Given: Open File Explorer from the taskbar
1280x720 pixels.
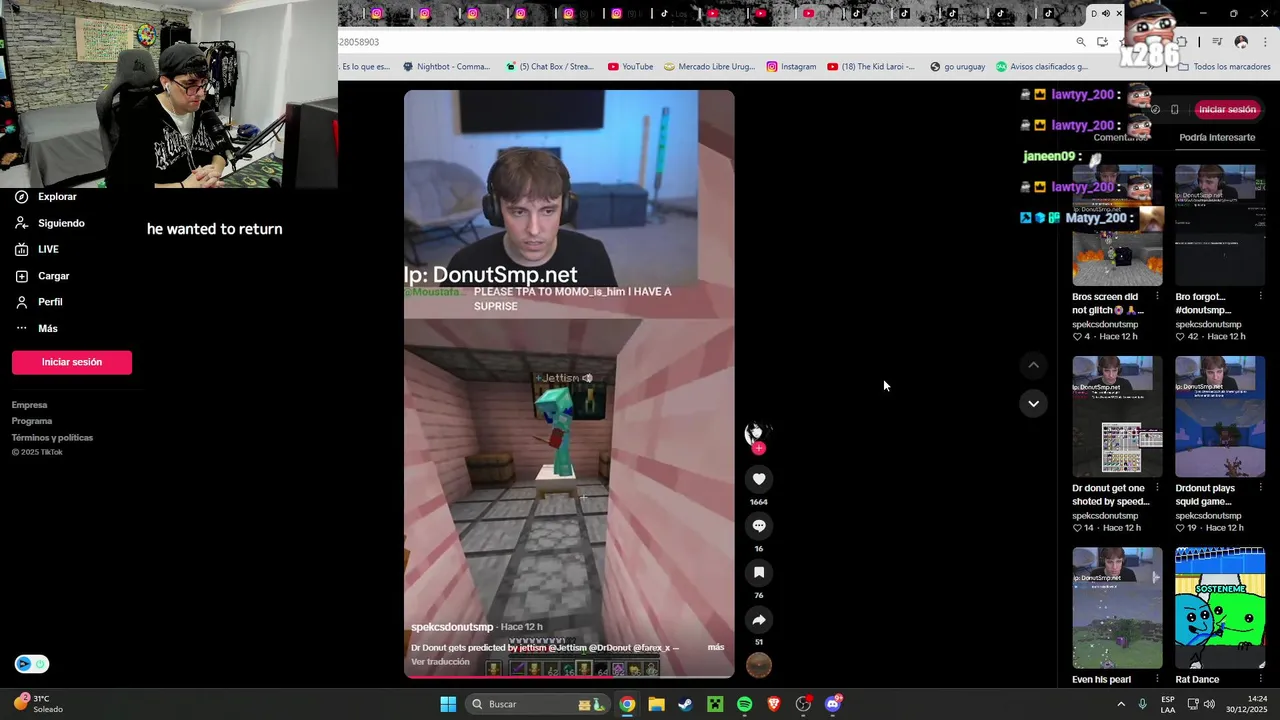Looking at the screenshot, I should pos(656,704).
